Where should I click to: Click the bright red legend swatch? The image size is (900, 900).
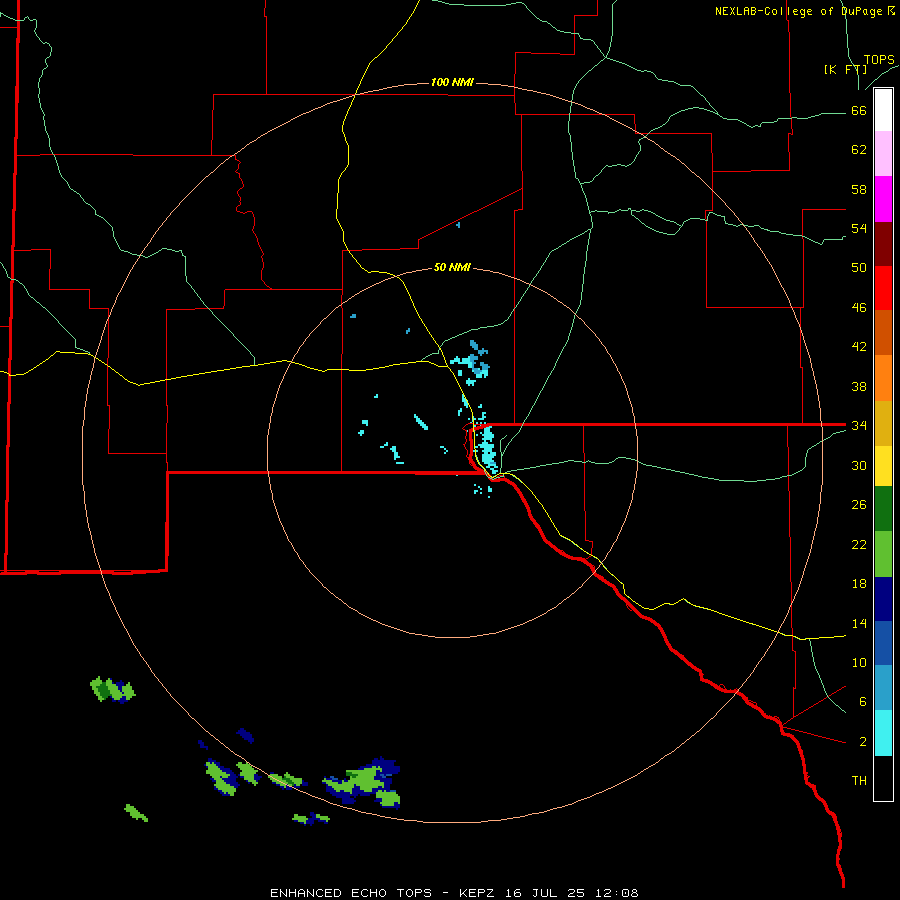tap(883, 288)
